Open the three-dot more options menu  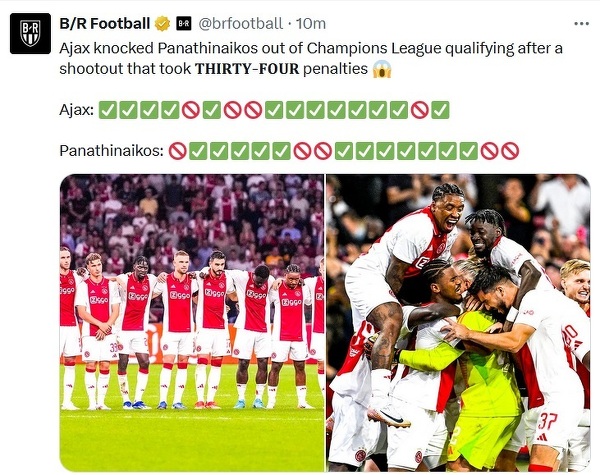pos(581,24)
